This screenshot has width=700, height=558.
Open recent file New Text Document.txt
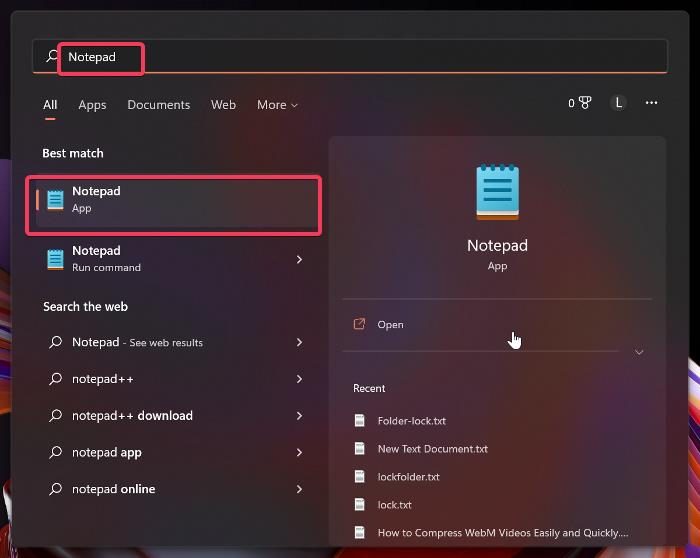click(x=433, y=449)
